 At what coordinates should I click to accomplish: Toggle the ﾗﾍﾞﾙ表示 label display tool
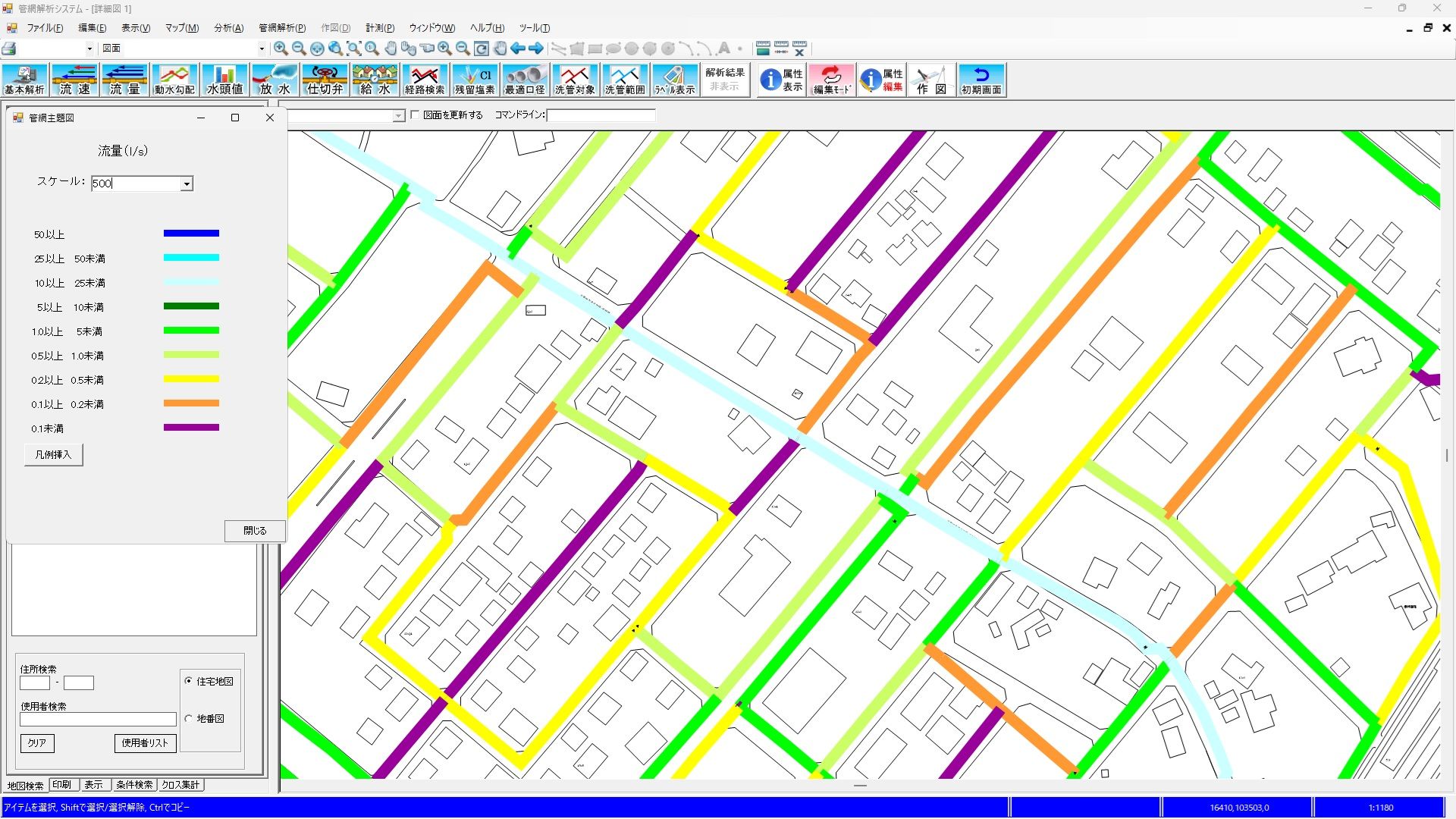[x=675, y=80]
